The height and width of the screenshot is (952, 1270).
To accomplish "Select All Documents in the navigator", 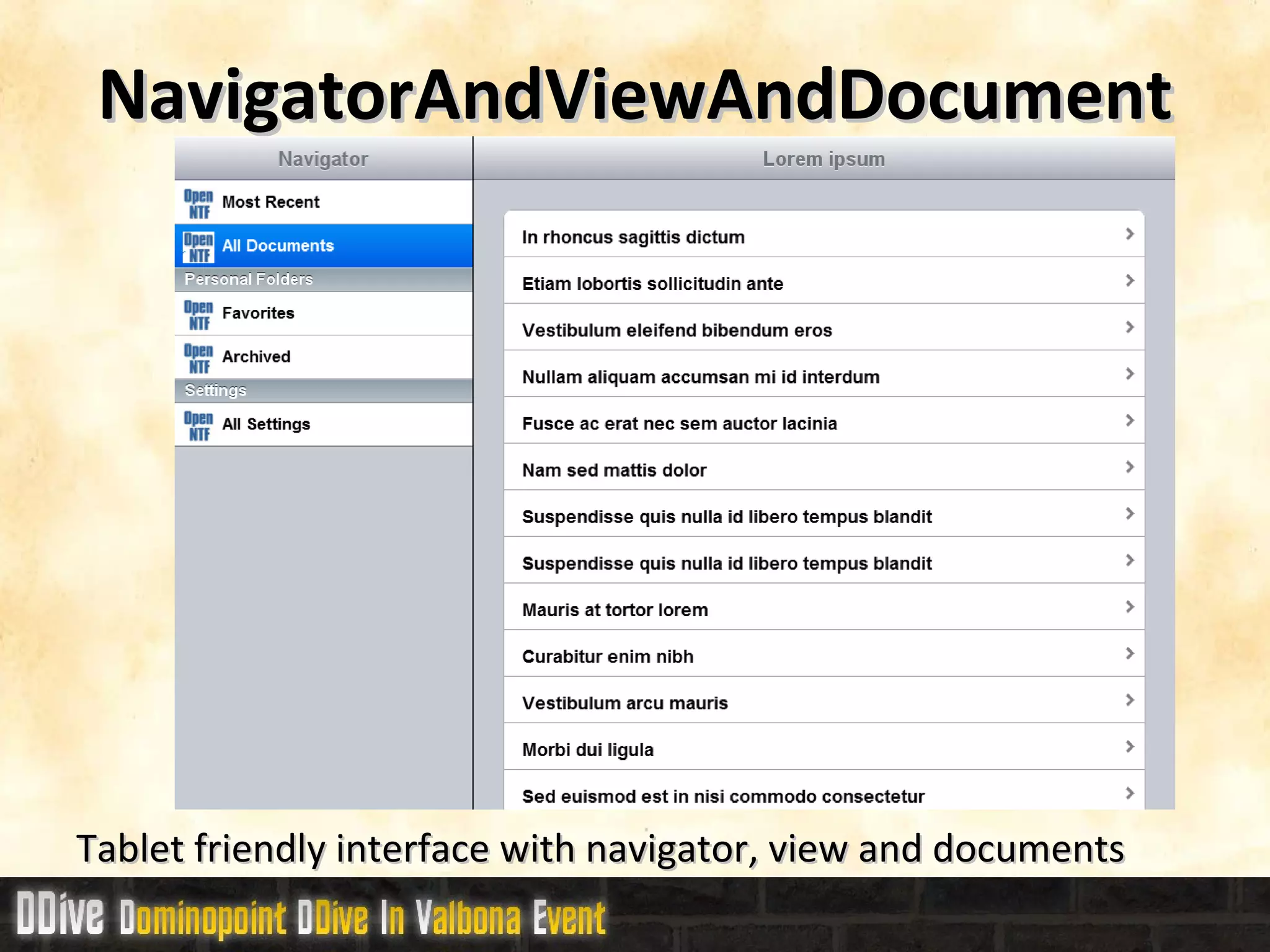I will point(324,245).
